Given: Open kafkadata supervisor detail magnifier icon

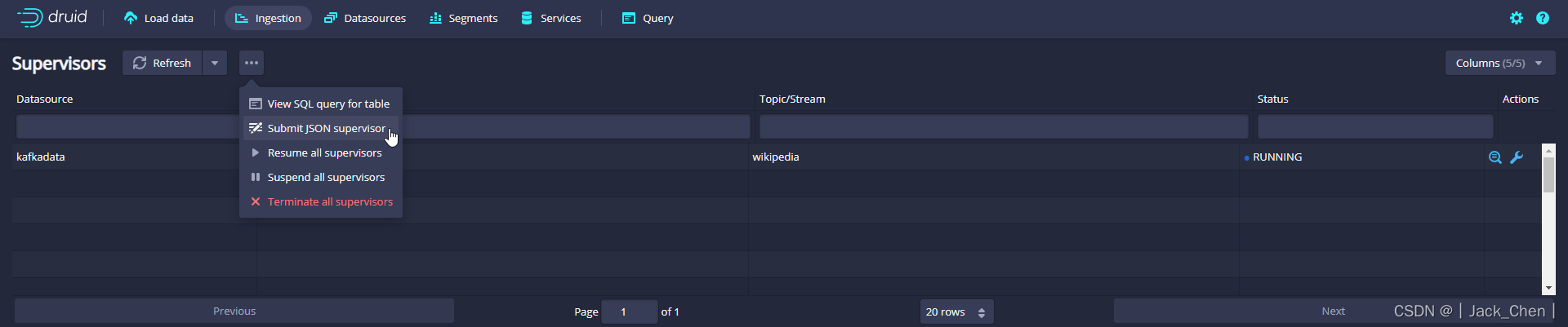Looking at the screenshot, I should tap(1495, 157).
